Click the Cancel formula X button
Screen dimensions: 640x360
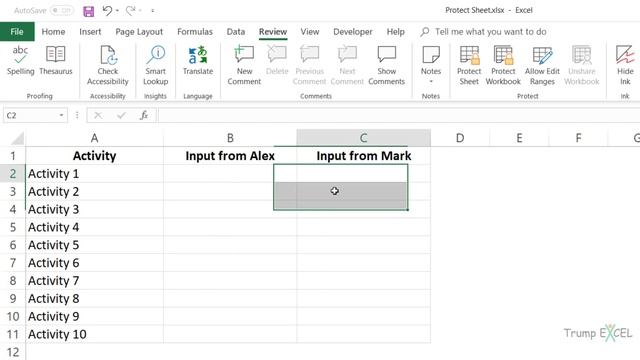click(98, 116)
